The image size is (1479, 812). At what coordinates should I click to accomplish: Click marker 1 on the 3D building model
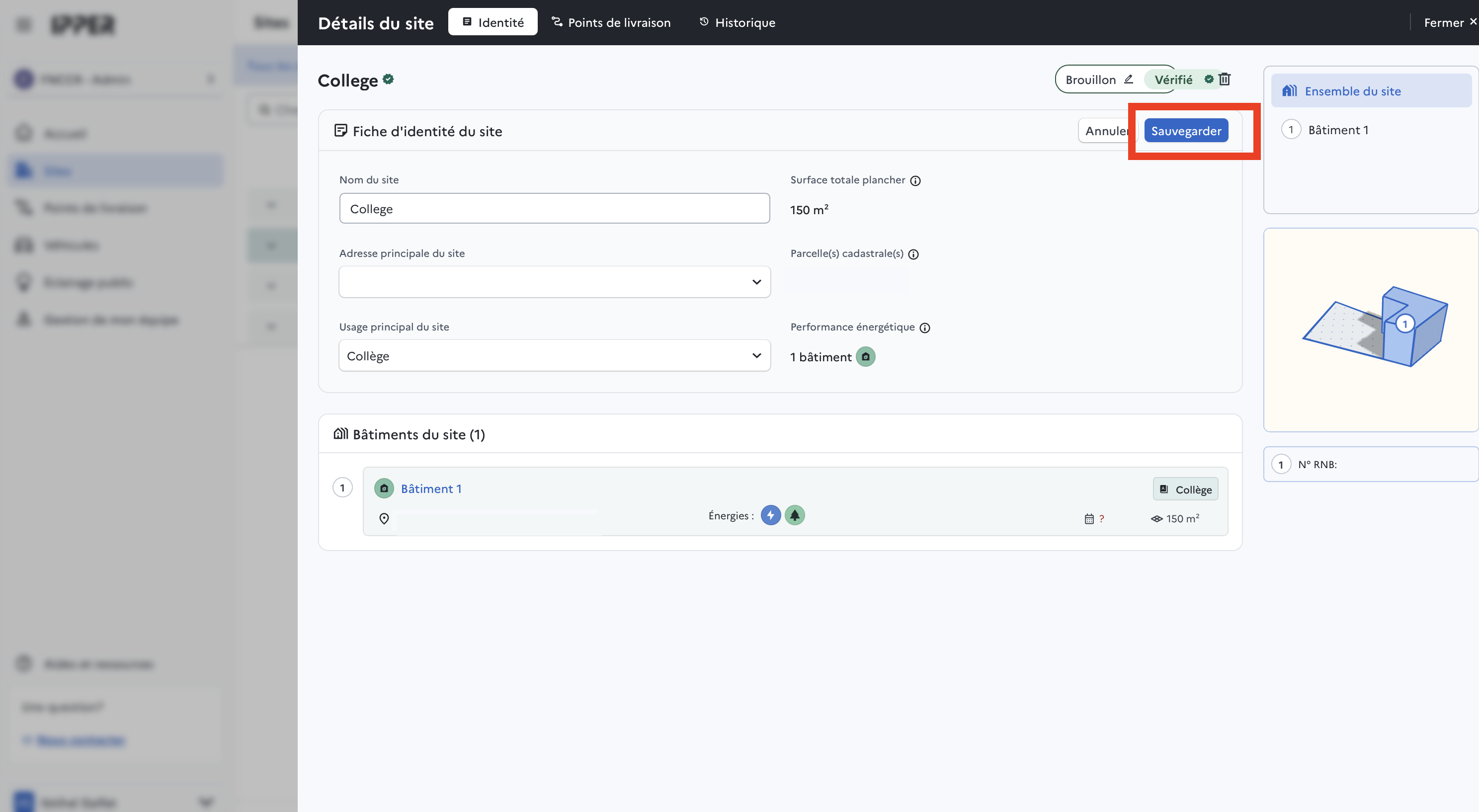coord(1404,325)
